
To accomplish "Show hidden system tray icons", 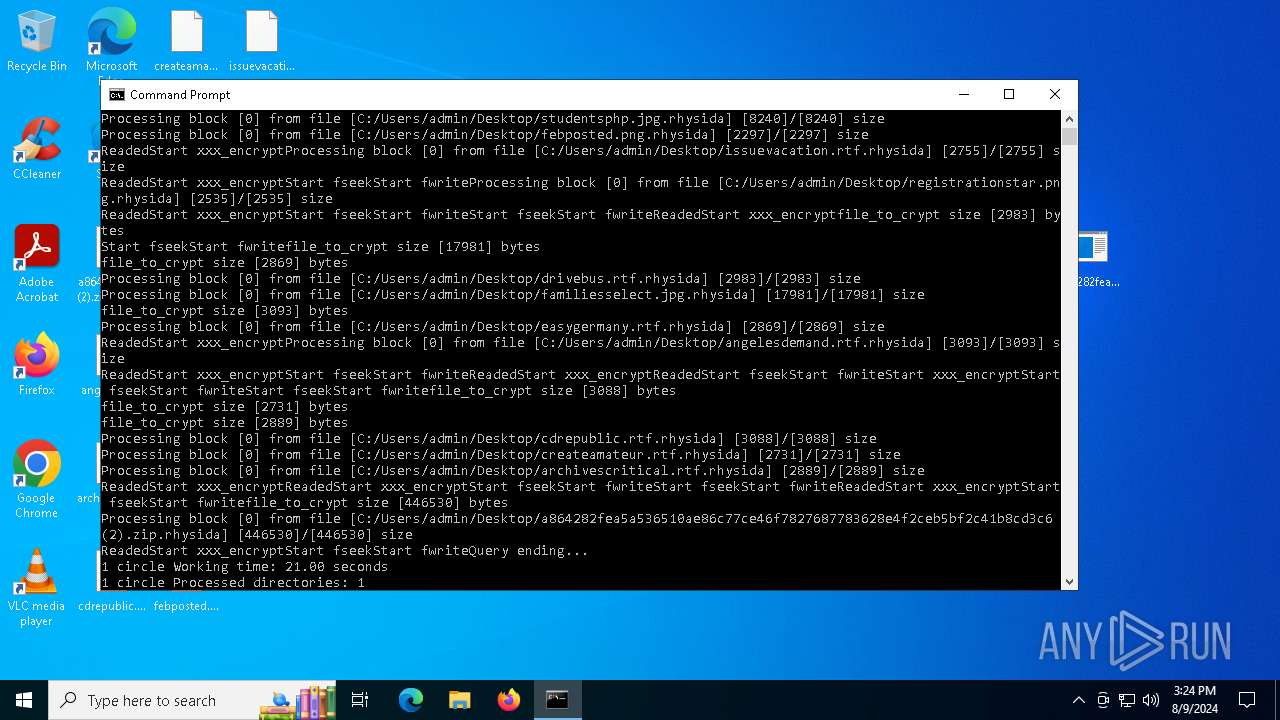I will 1078,700.
